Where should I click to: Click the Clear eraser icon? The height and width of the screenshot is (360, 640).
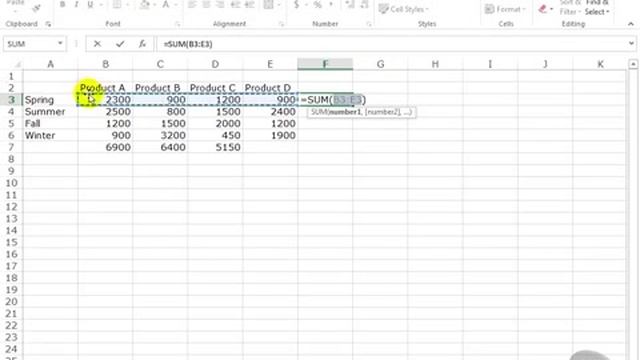click(x=542, y=9)
